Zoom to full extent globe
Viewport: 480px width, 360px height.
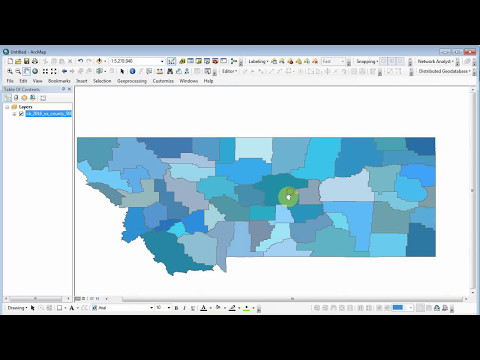[35, 71]
